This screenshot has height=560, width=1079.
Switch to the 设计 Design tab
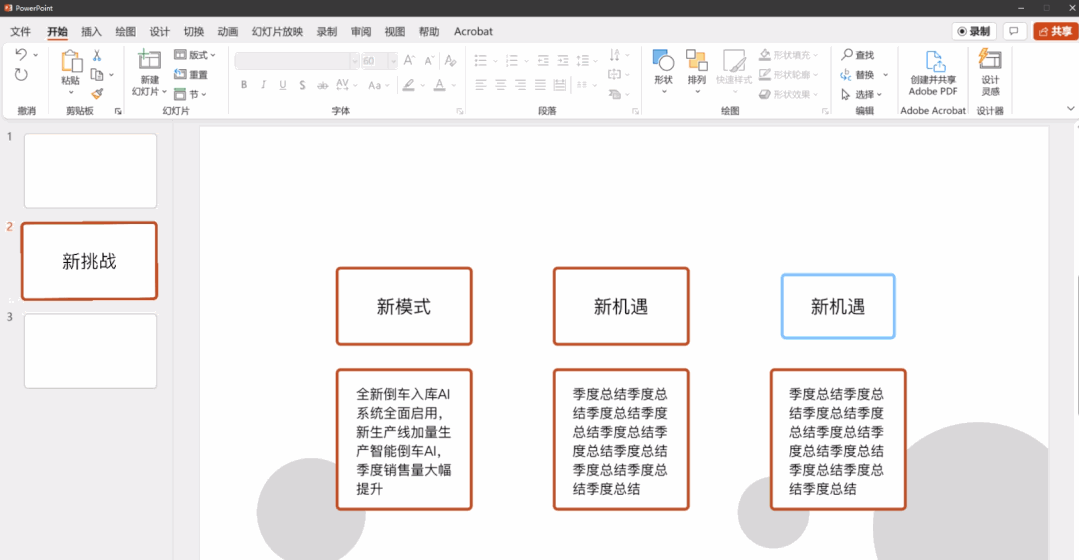pos(160,32)
